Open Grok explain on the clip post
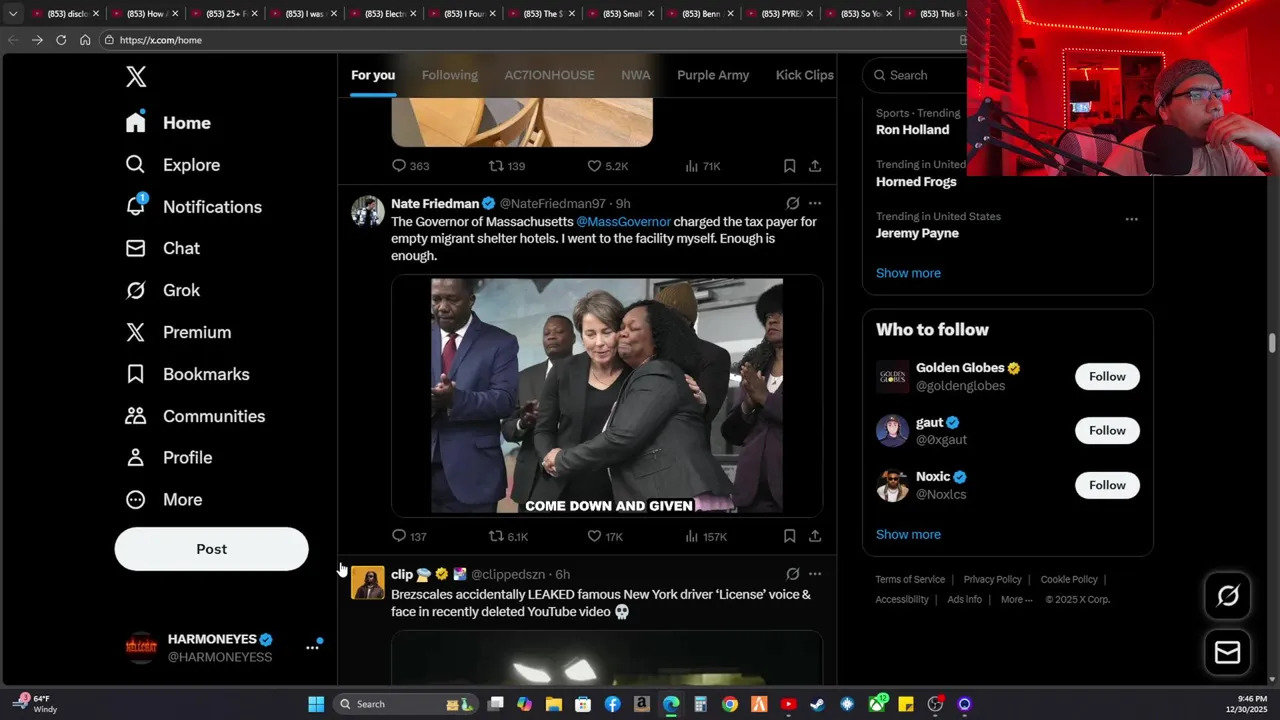 [x=792, y=574]
